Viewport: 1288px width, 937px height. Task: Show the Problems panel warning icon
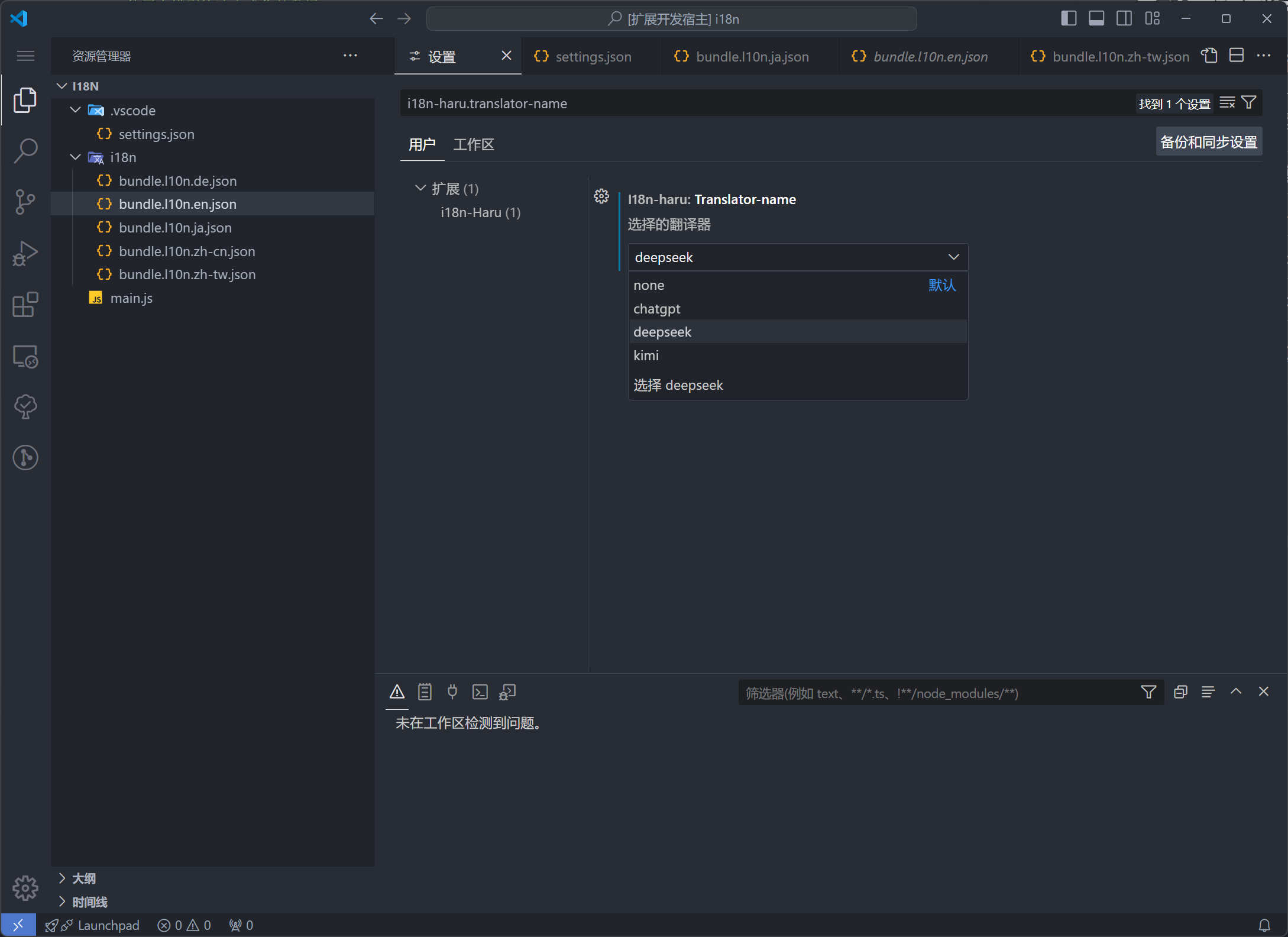397,692
